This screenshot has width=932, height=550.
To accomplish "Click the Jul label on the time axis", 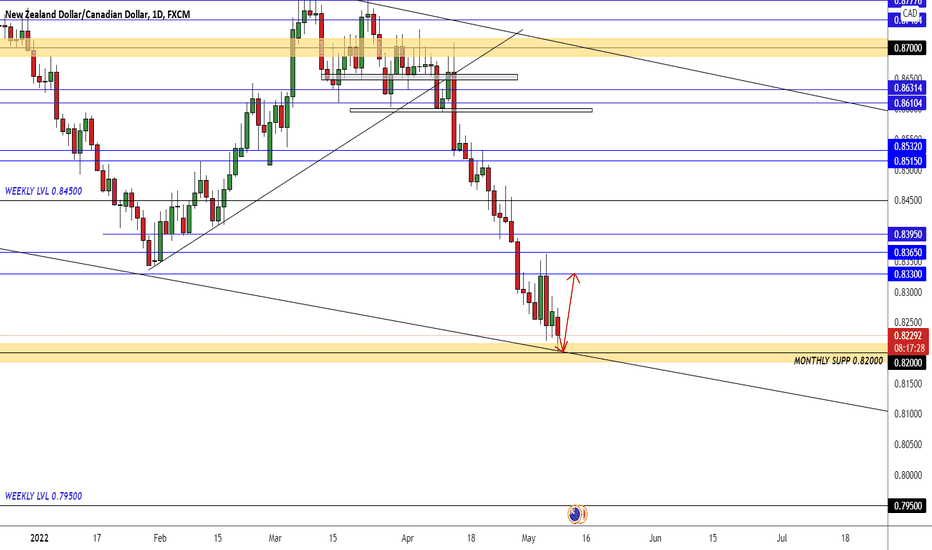I will point(782,539).
